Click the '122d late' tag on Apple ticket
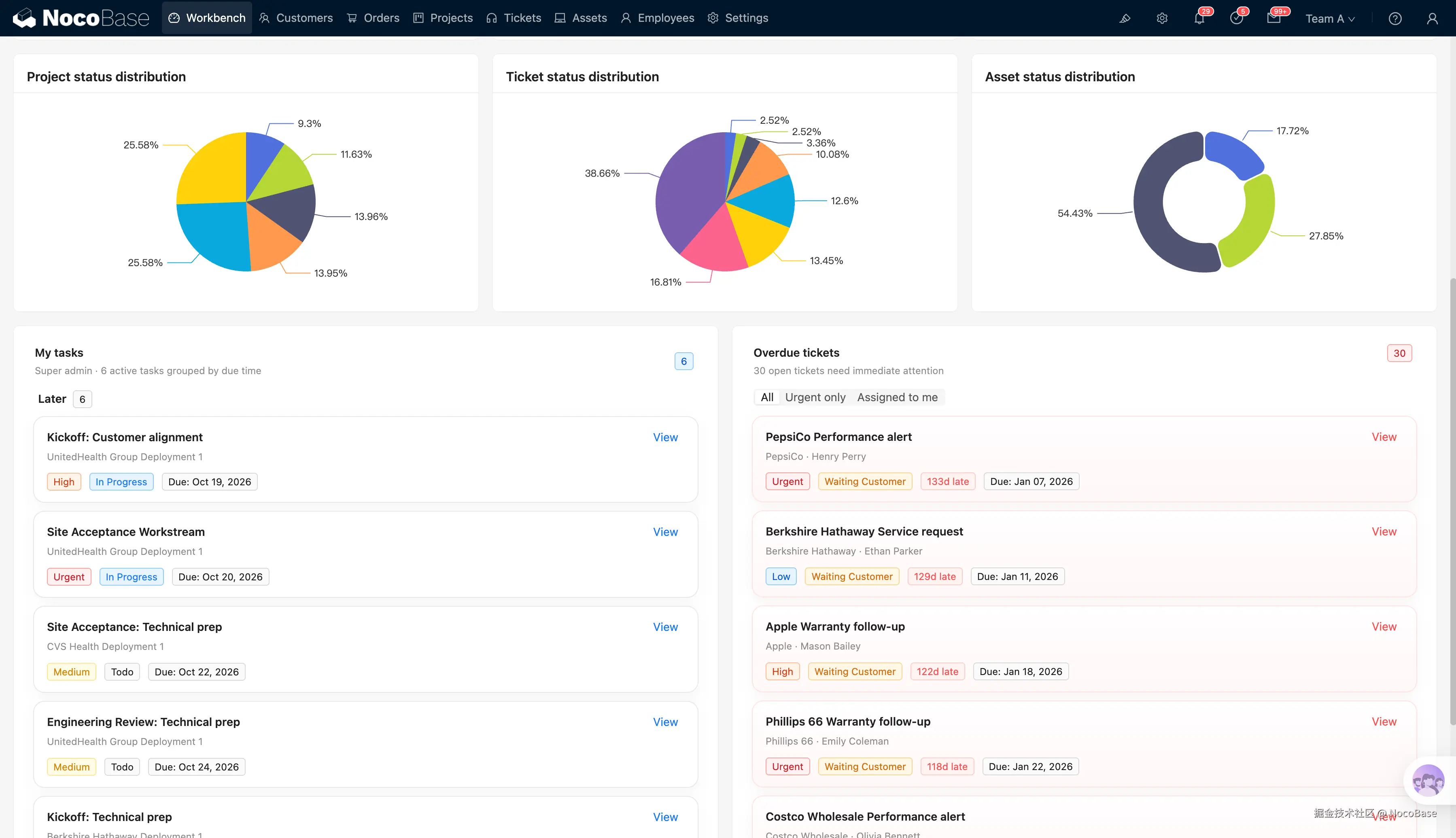Viewport: 1456px width, 838px height. (937, 671)
